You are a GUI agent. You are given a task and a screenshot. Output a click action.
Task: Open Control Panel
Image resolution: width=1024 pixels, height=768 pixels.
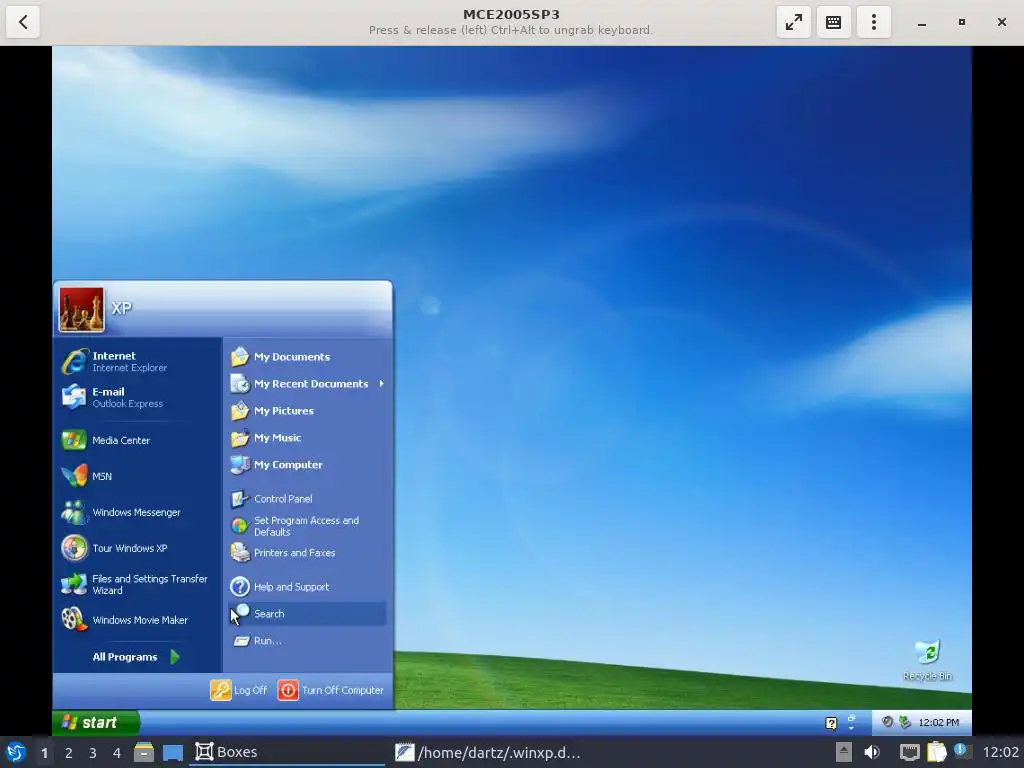pyautogui.click(x=308, y=498)
